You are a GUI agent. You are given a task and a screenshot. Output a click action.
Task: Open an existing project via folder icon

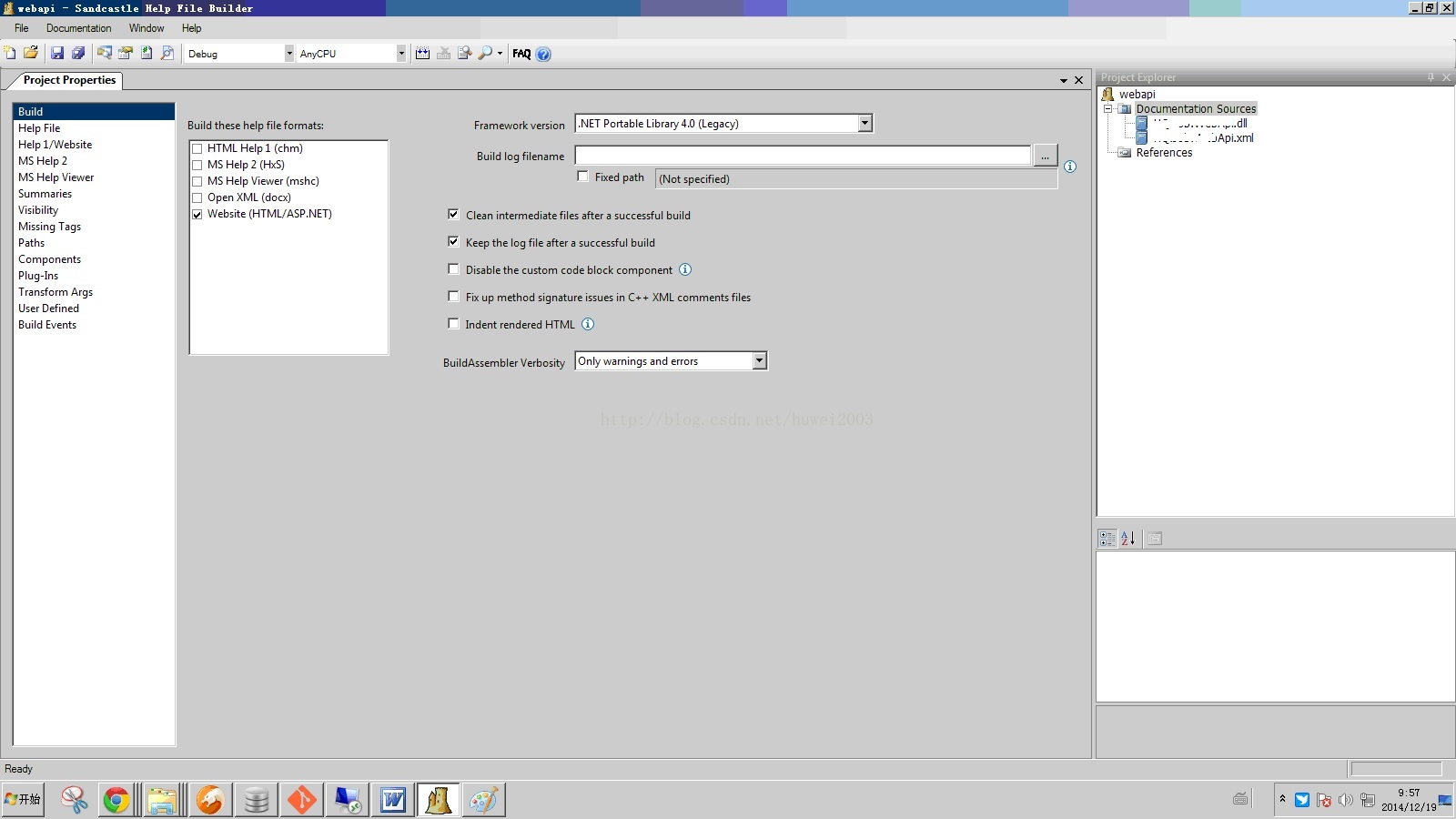pyautogui.click(x=31, y=53)
